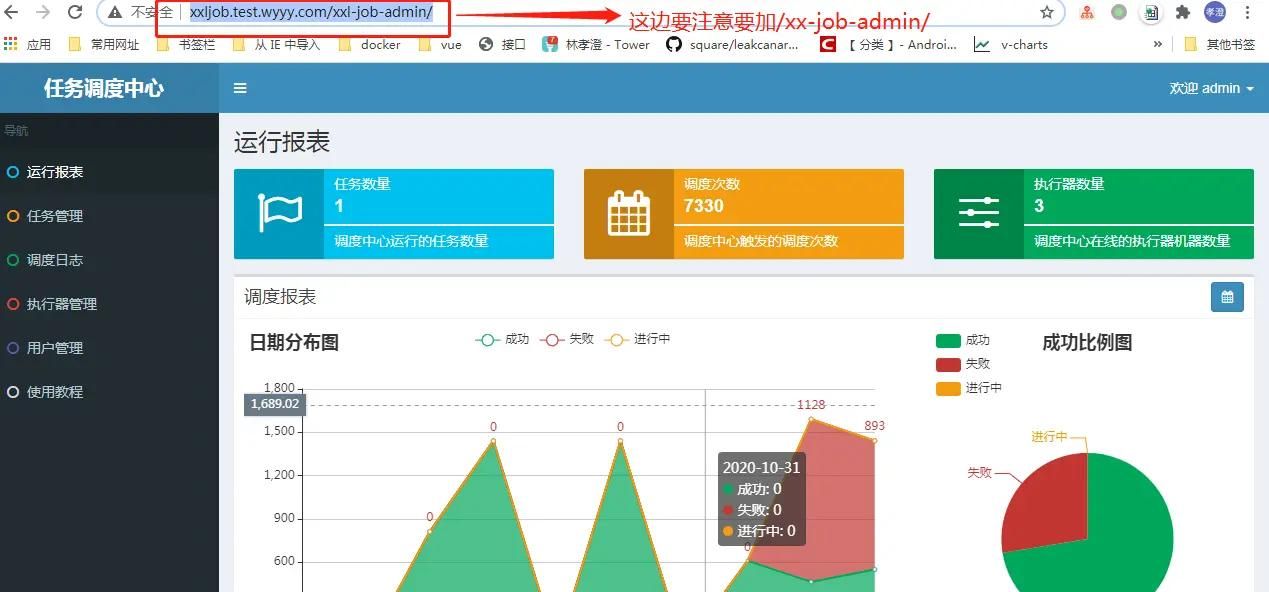This screenshot has width=1269, height=592.
Task: Click the browser extensions puzzle icon
Action: [x=1184, y=13]
